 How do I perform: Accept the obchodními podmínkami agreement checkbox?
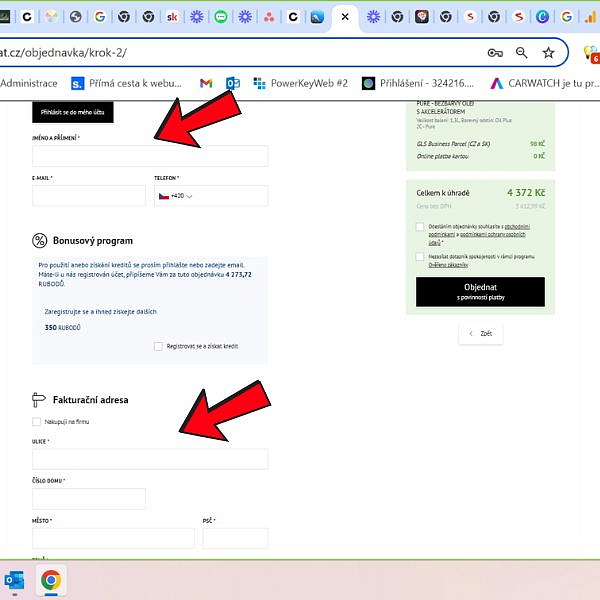[x=419, y=227]
